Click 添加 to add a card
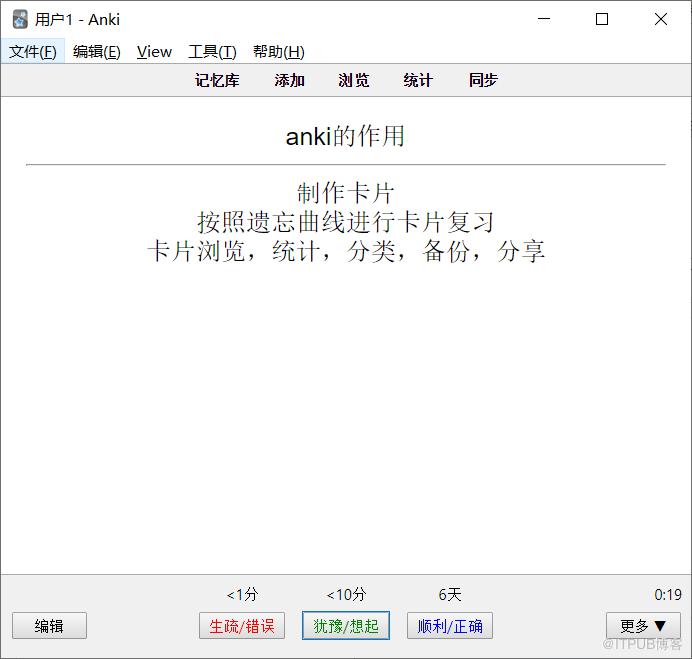 point(290,80)
